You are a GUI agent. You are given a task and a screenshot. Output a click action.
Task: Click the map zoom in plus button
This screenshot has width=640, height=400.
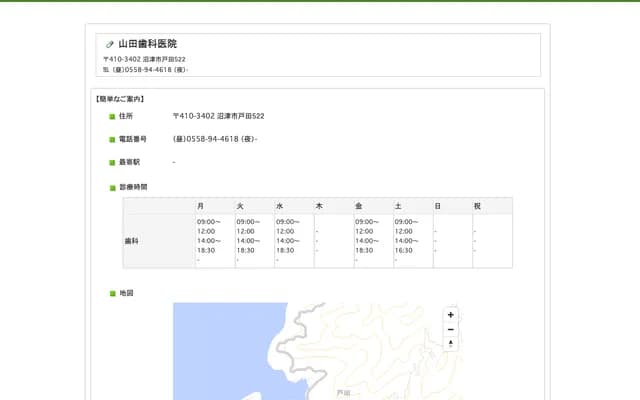pos(450,315)
